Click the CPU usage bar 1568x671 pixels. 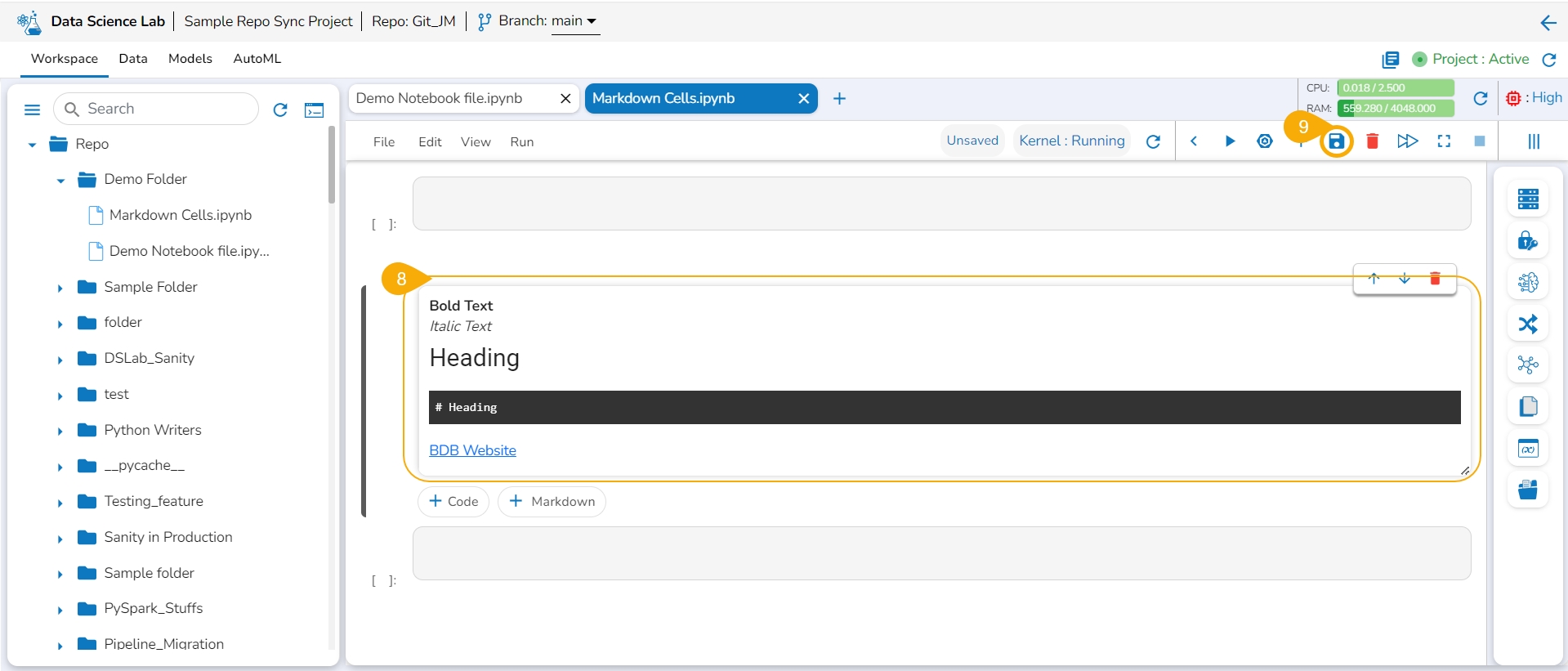[1396, 87]
